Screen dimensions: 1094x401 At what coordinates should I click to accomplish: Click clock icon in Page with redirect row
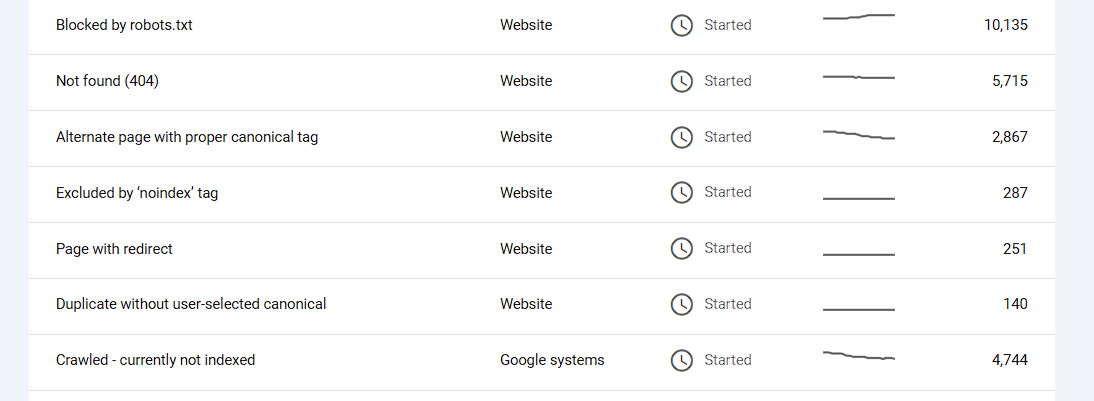pos(681,249)
